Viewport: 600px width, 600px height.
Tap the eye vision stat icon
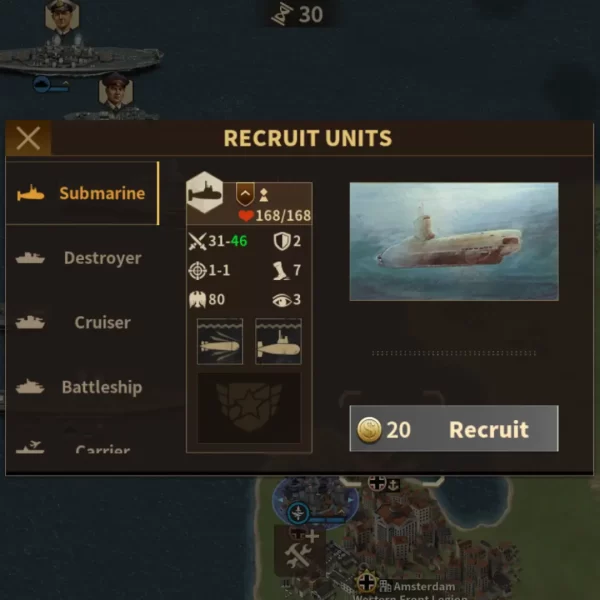pos(282,300)
